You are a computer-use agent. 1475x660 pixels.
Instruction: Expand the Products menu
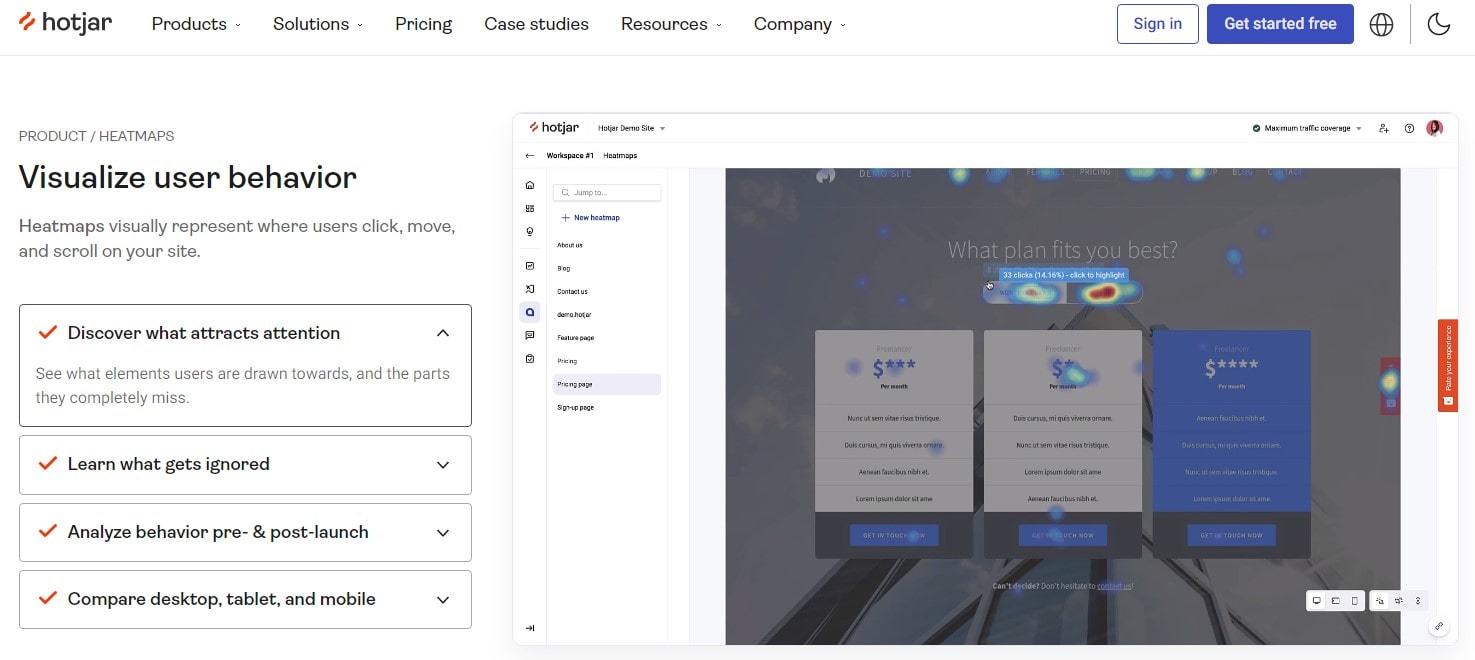coord(196,24)
